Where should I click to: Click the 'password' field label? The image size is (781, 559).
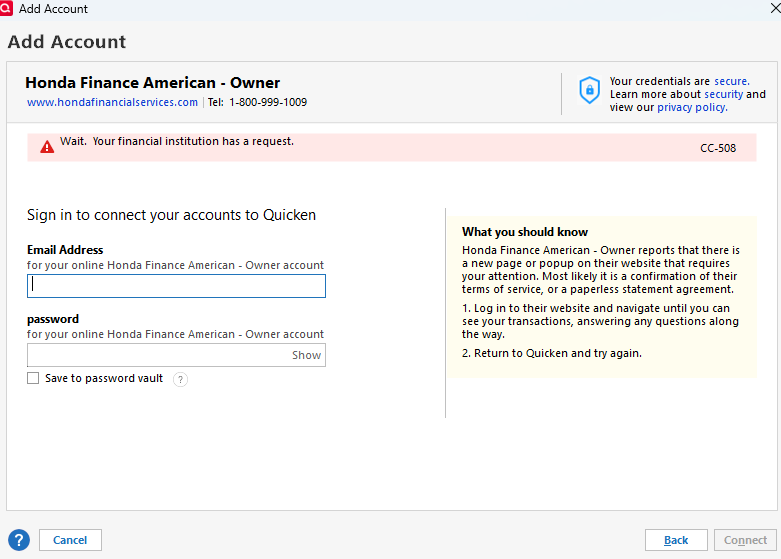click(x=53, y=319)
